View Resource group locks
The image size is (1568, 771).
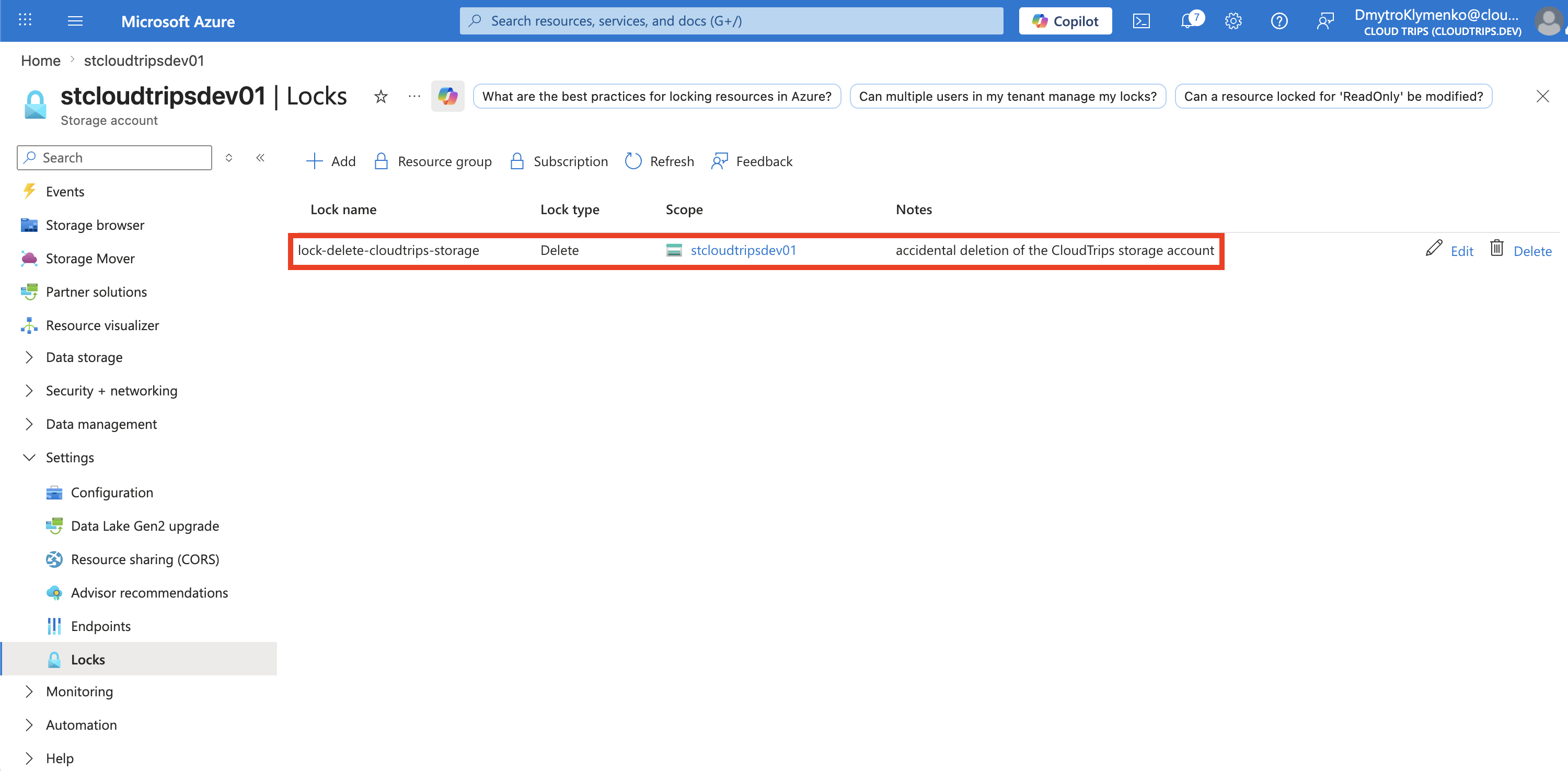[433, 161]
